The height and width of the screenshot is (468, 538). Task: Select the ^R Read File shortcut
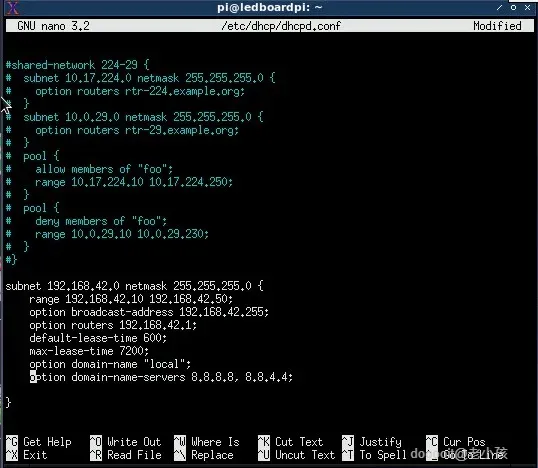pos(126,455)
